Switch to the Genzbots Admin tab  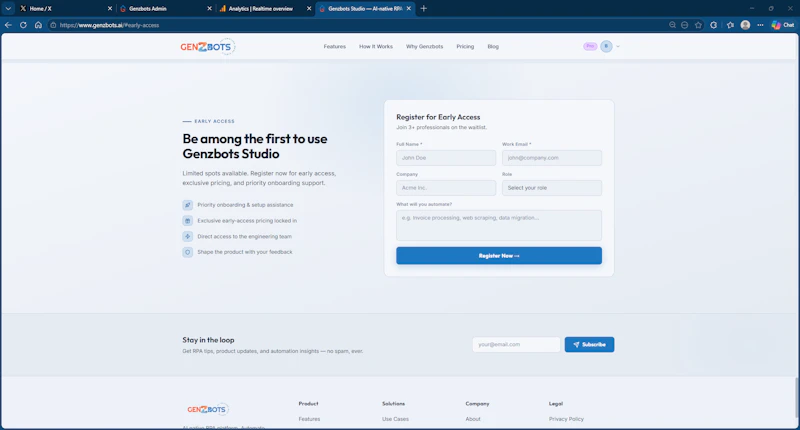pyautogui.click(x=165, y=9)
